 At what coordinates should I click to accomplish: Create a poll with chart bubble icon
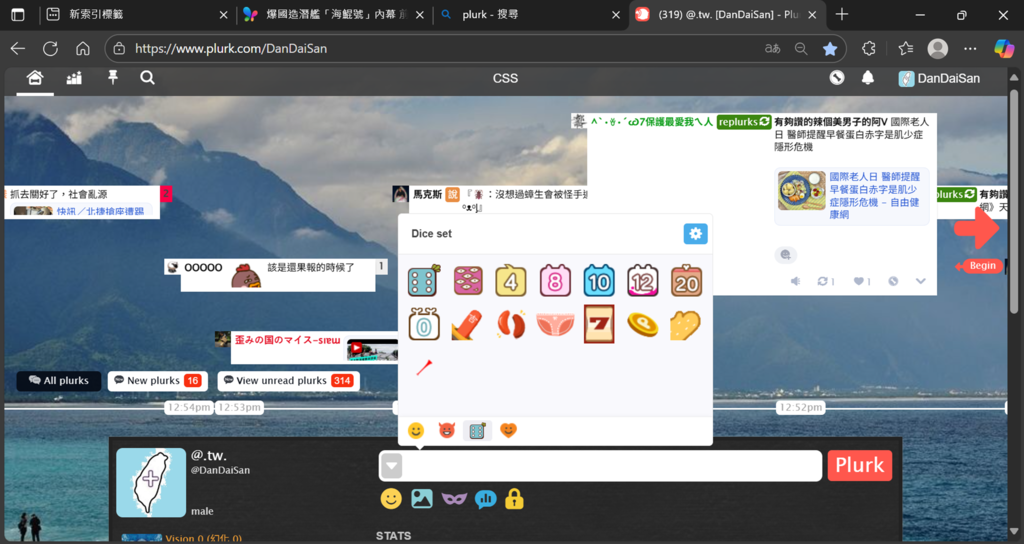point(486,498)
